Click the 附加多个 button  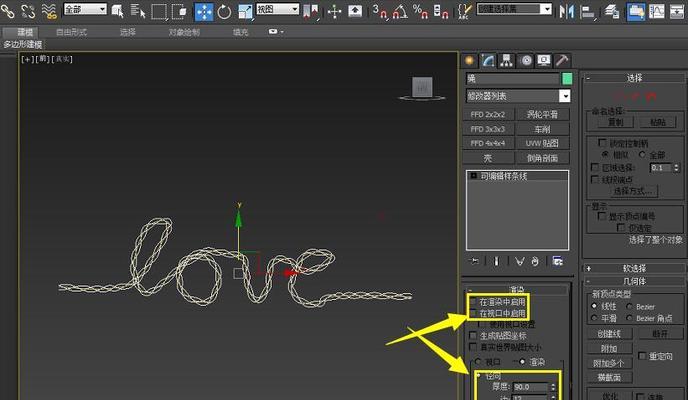(609, 363)
